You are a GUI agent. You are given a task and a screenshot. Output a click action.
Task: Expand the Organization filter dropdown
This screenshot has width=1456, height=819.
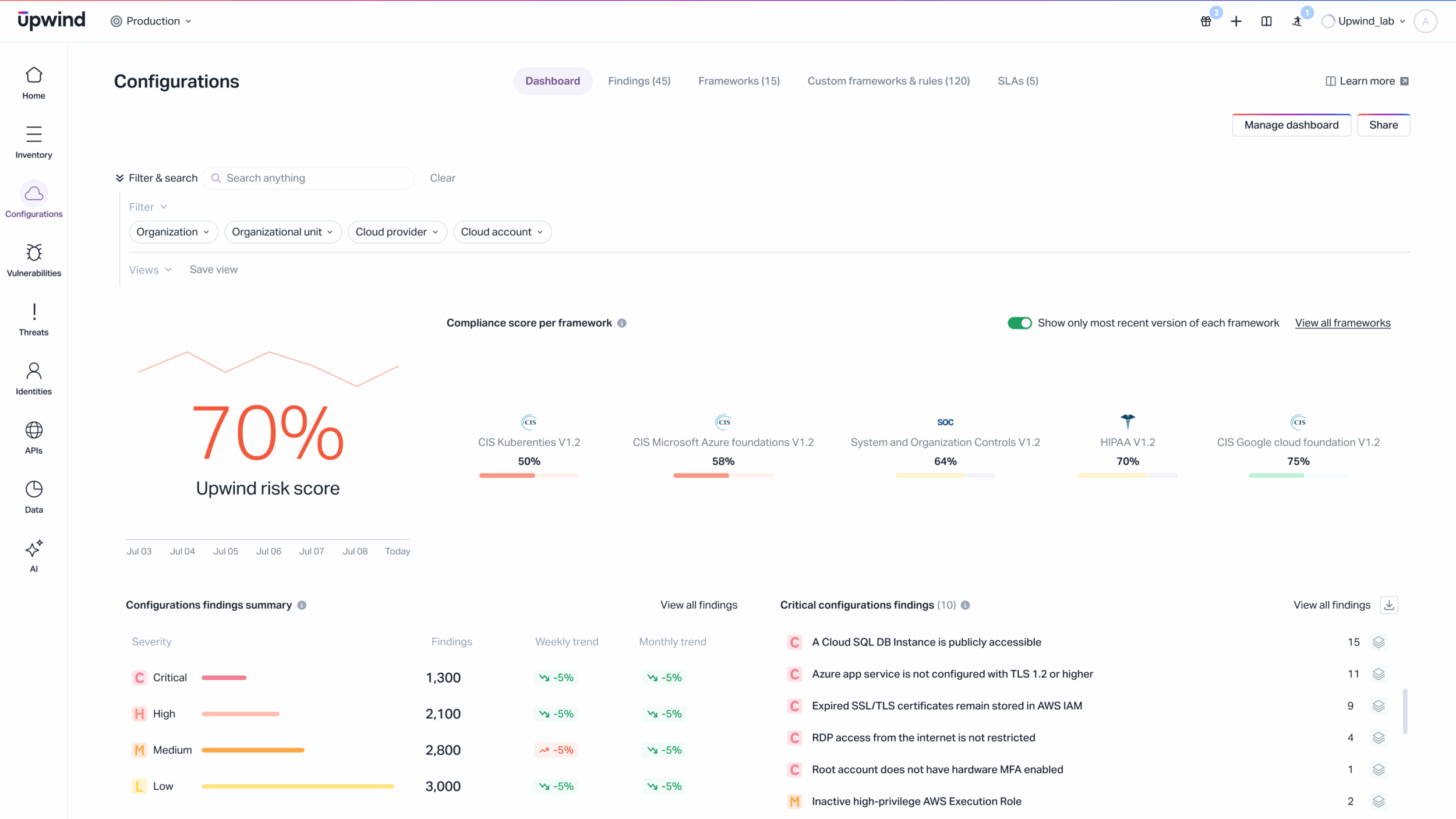click(x=173, y=232)
